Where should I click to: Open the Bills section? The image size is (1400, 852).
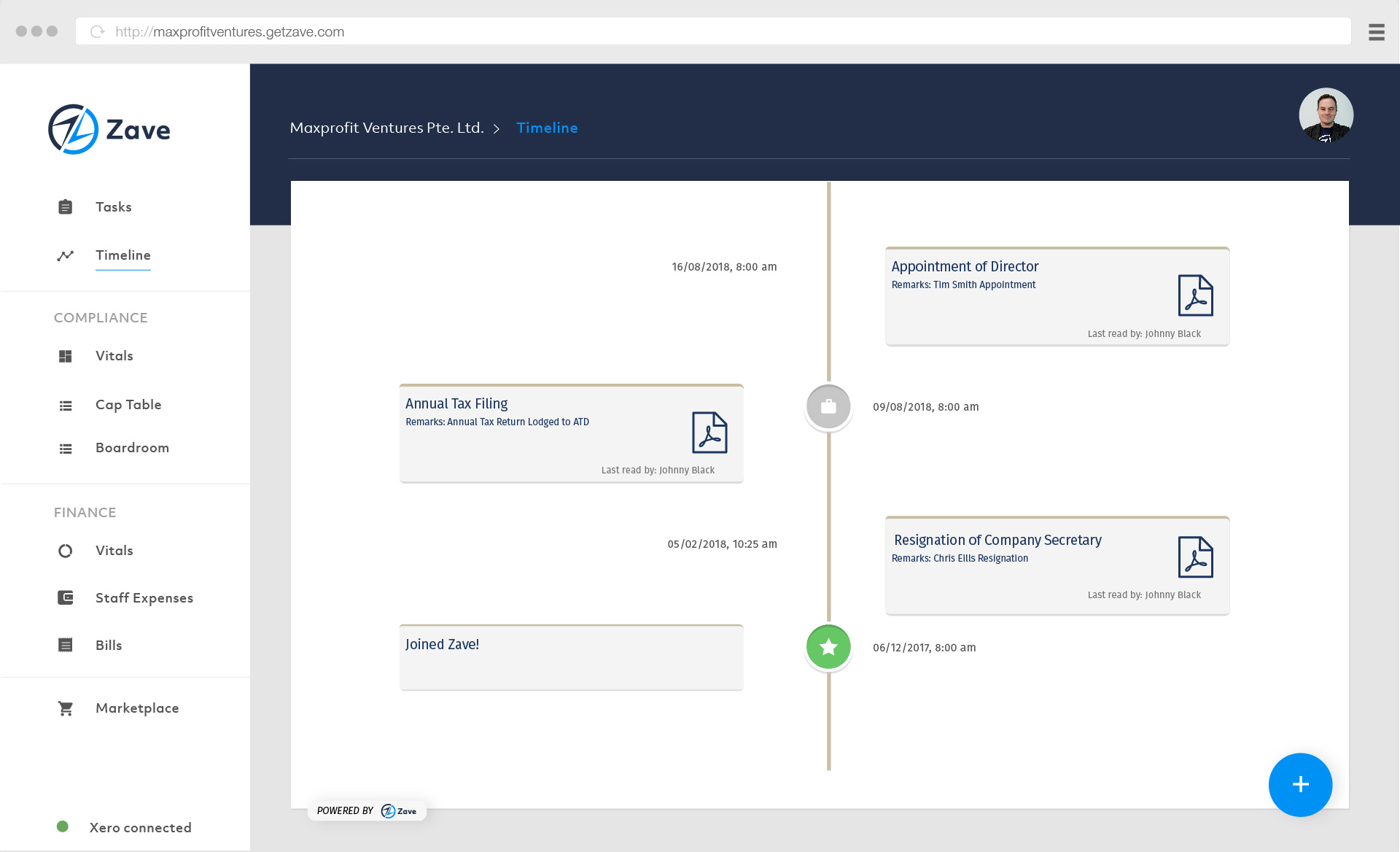(x=109, y=646)
